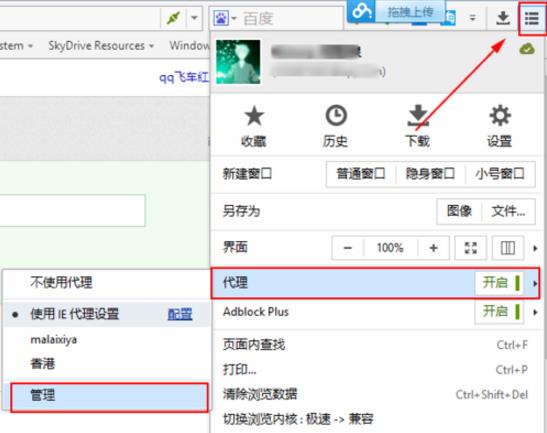Click the green lightning speed-mode icon
Viewport: 547px width, 433px height.
point(173,17)
